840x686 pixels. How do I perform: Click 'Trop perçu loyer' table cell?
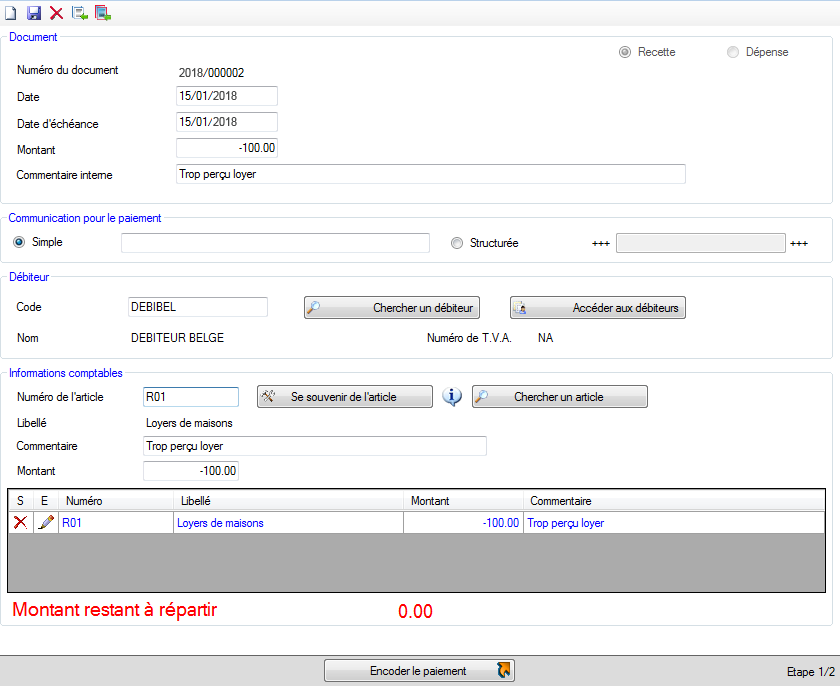pyautogui.click(x=674, y=523)
